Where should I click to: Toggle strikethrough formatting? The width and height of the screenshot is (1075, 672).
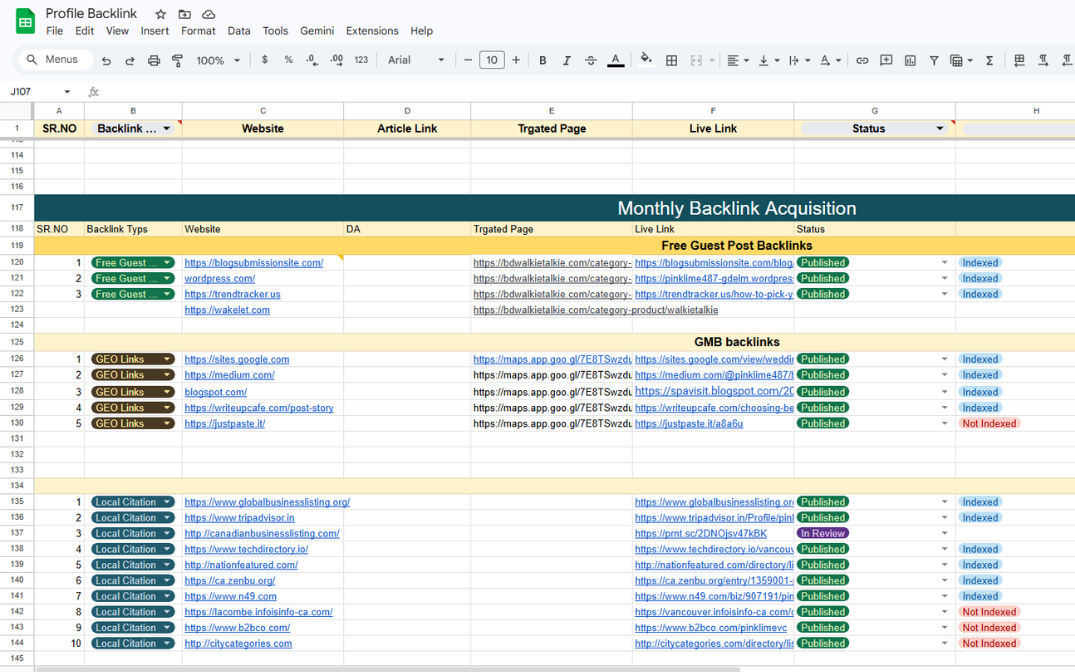(x=591, y=61)
